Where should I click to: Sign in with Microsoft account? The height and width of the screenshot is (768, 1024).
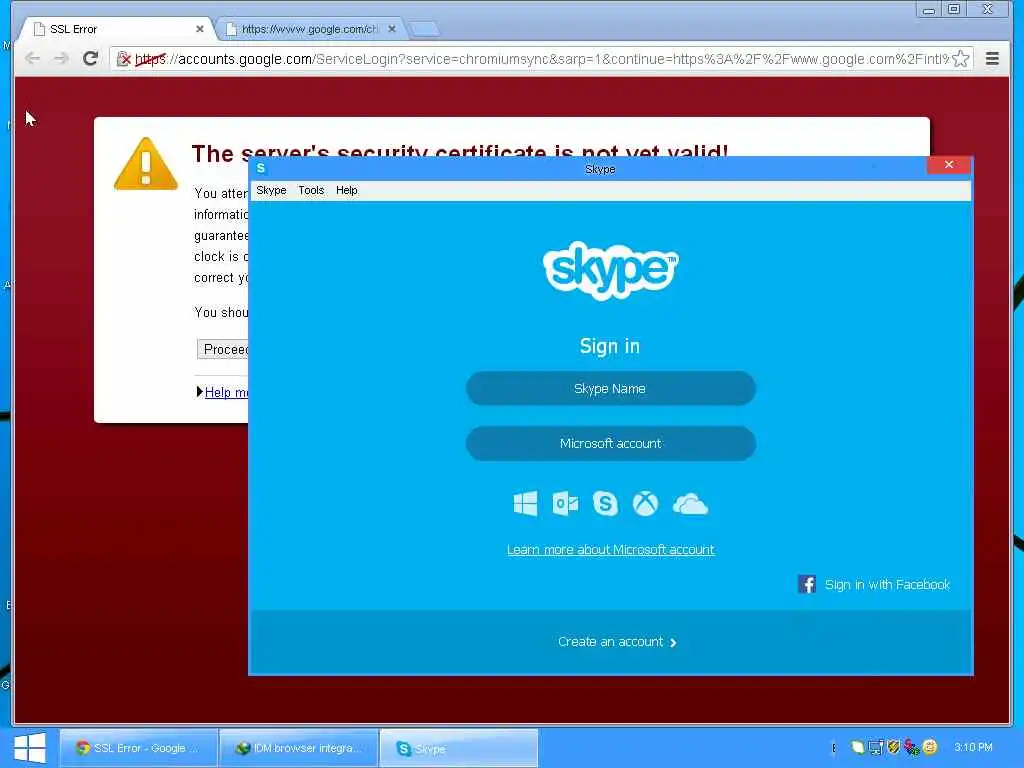coord(611,443)
